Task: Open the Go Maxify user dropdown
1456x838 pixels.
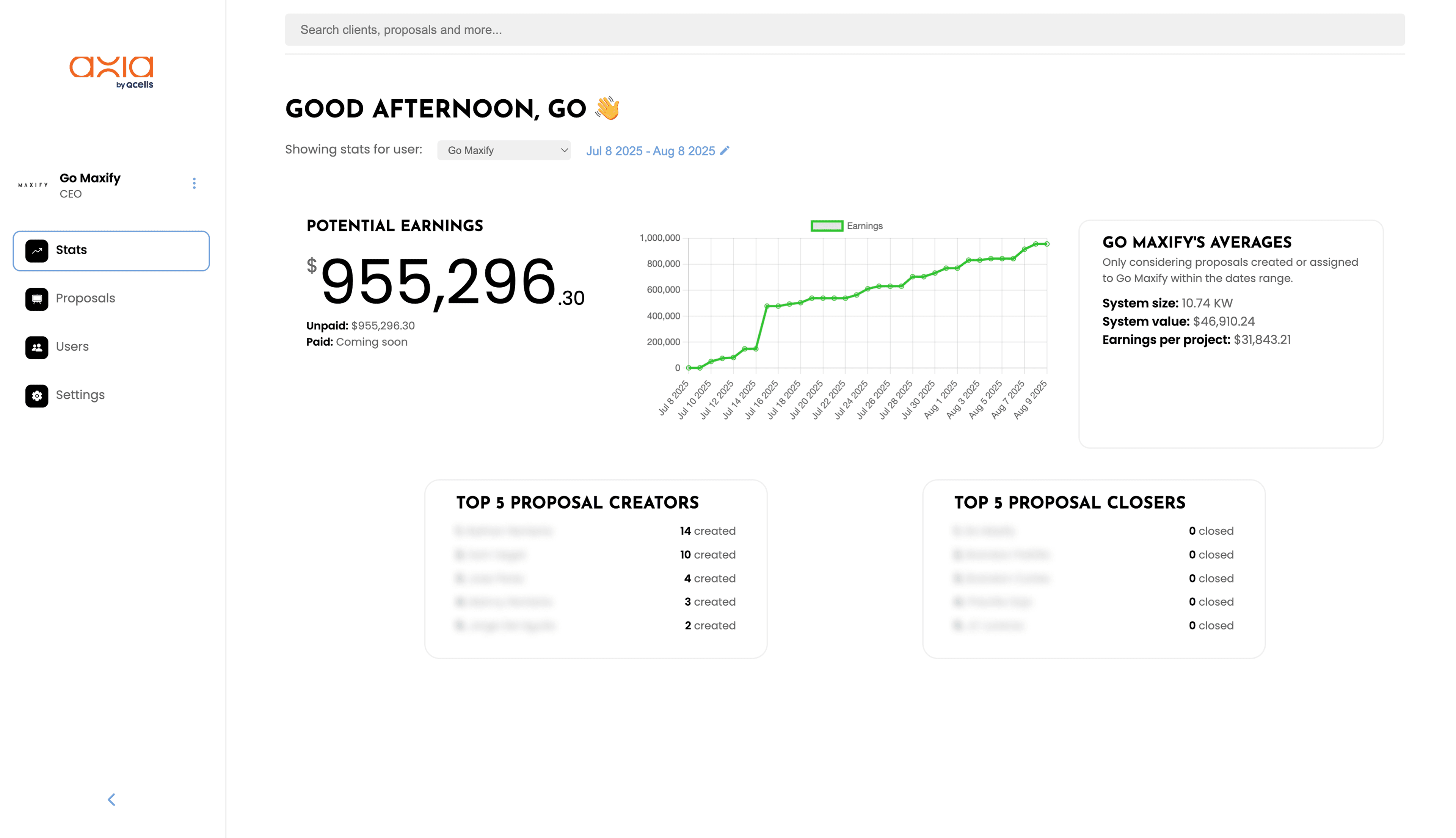Action: click(504, 150)
